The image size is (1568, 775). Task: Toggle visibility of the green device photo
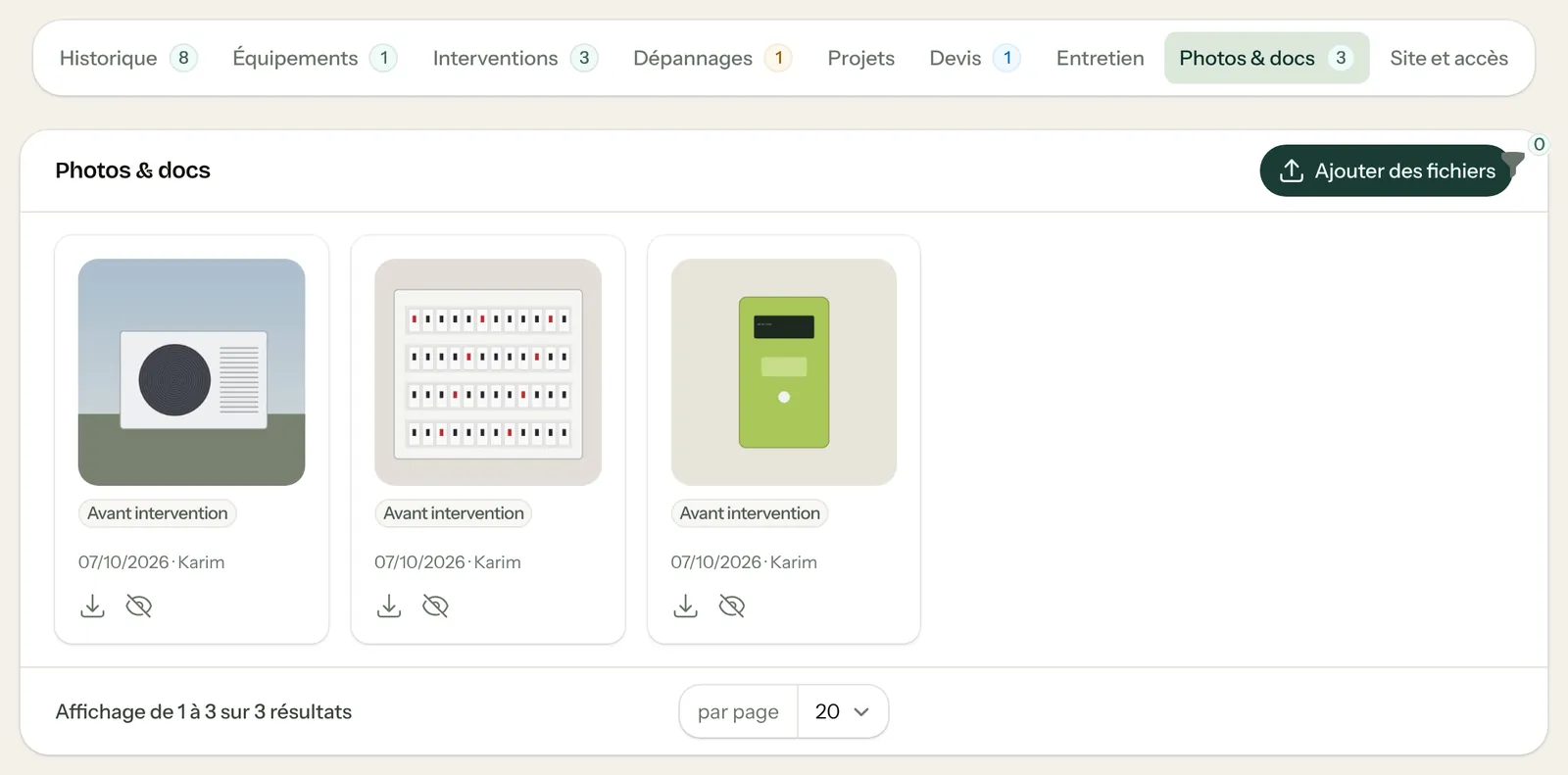(732, 606)
